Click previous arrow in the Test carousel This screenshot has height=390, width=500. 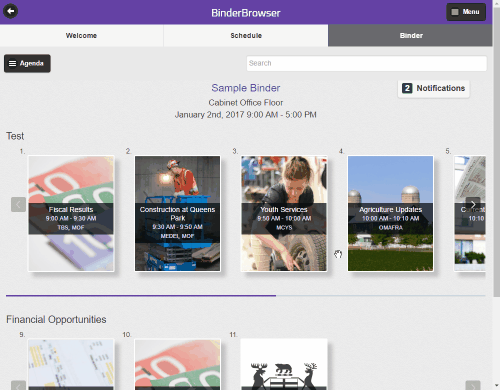click(18, 204)
